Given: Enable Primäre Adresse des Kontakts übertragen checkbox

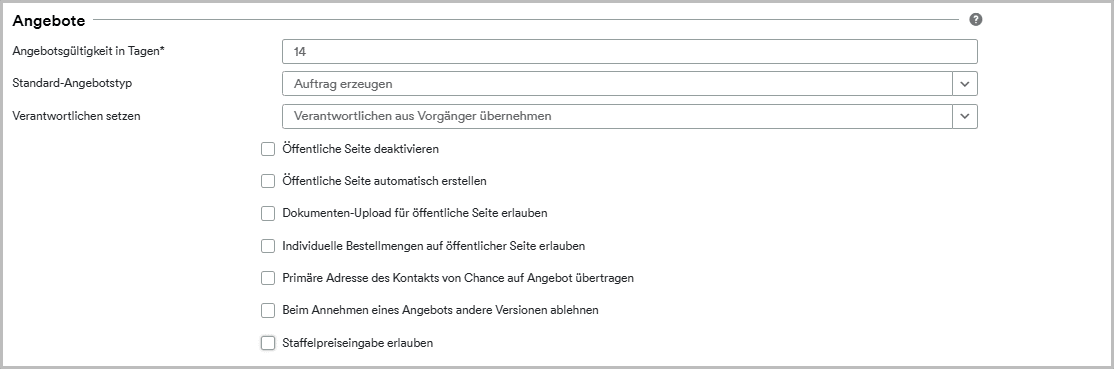Looking at the screenshot, I should pos(268,278).
